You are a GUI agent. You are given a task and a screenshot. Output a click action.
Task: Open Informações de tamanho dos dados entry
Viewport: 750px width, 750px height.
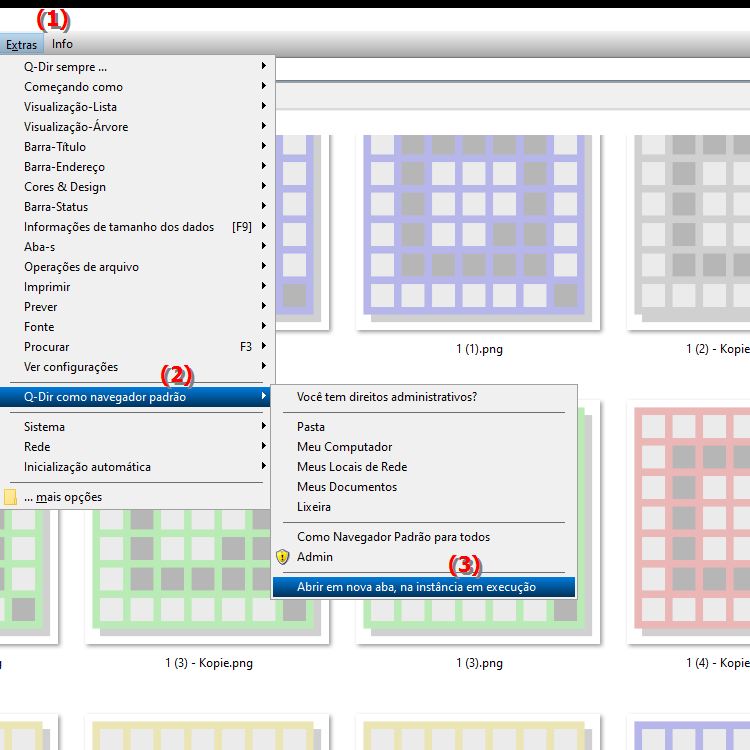pyautogui.click(x=137, y=227)
